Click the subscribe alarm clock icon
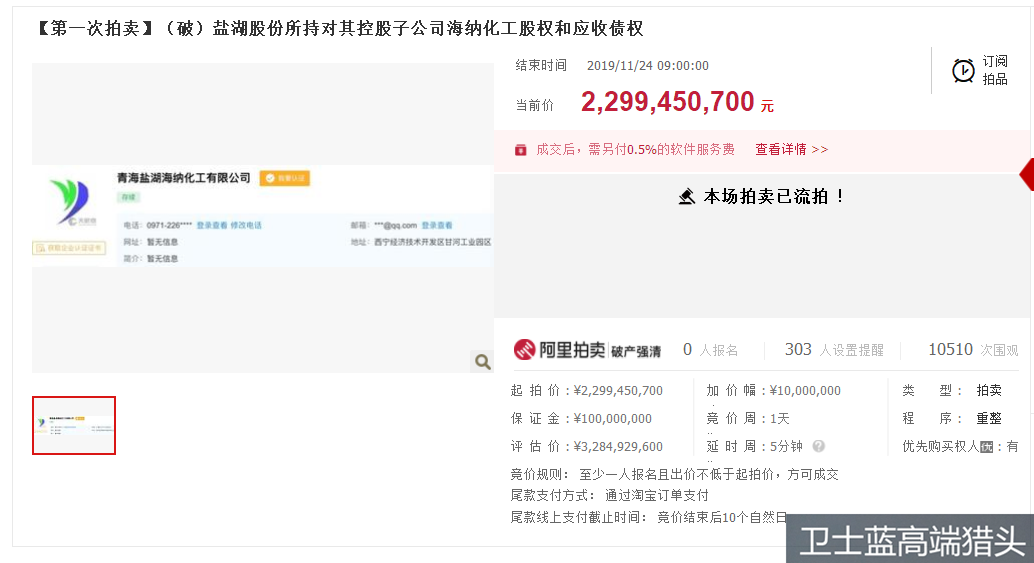This screenshot has height=563, width=1034. click(963, 71)
